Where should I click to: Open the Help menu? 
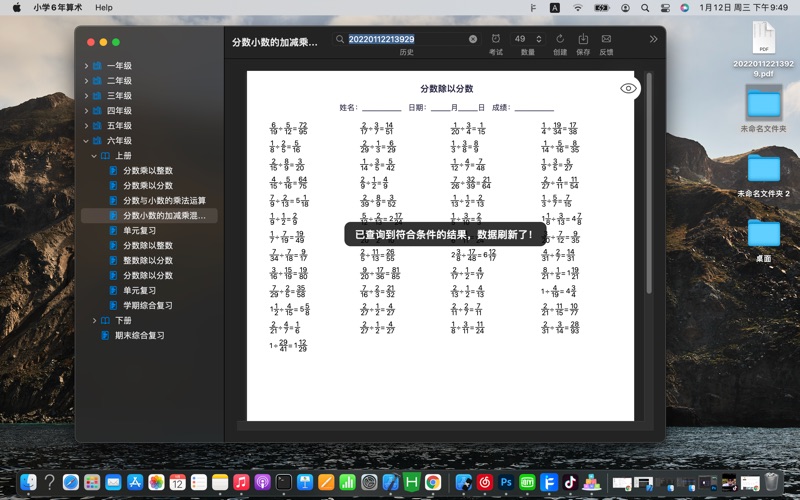tap(104, 7)
